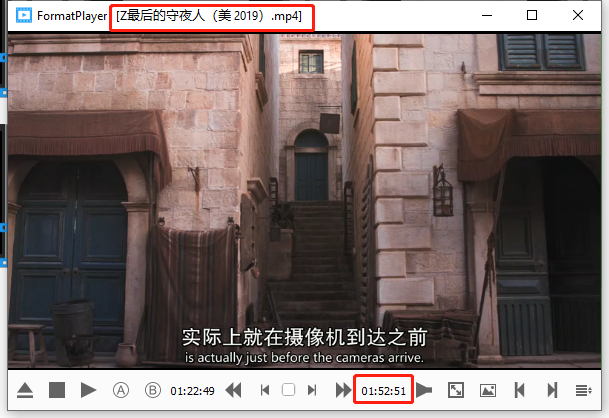609x418 pixels.
Task: Minimize the FormatPlayer window
Action: pos(487,16)
